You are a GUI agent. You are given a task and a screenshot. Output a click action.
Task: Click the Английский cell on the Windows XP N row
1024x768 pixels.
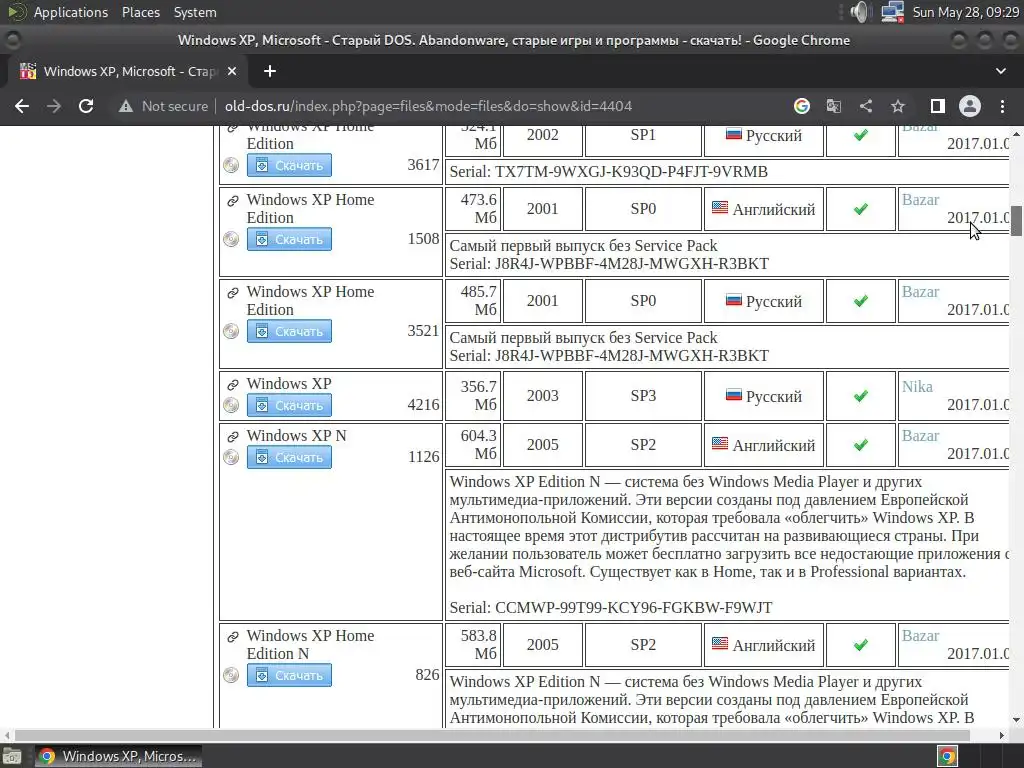763,445
